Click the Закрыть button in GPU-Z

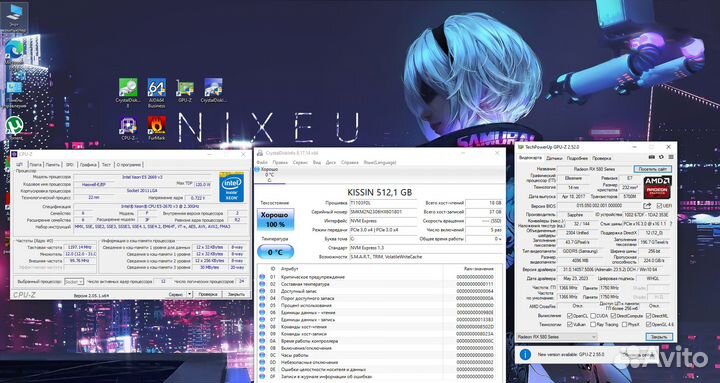659,337
